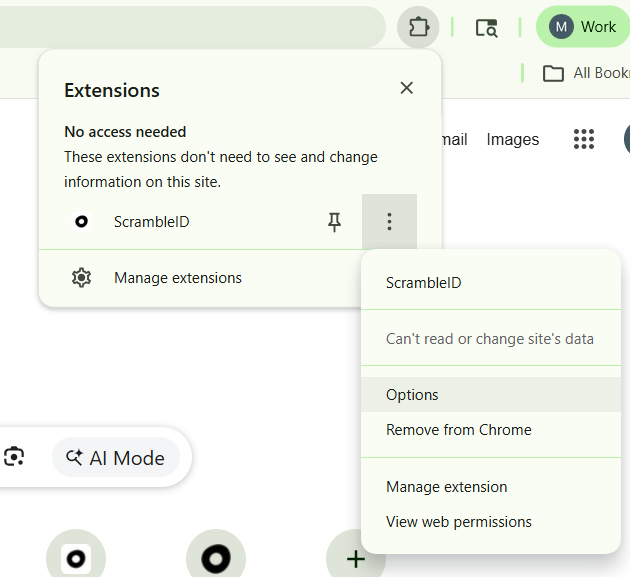Choose Manage extension menu entry
This screenshot has height=577, width=630.
click(x=491, y=487)
